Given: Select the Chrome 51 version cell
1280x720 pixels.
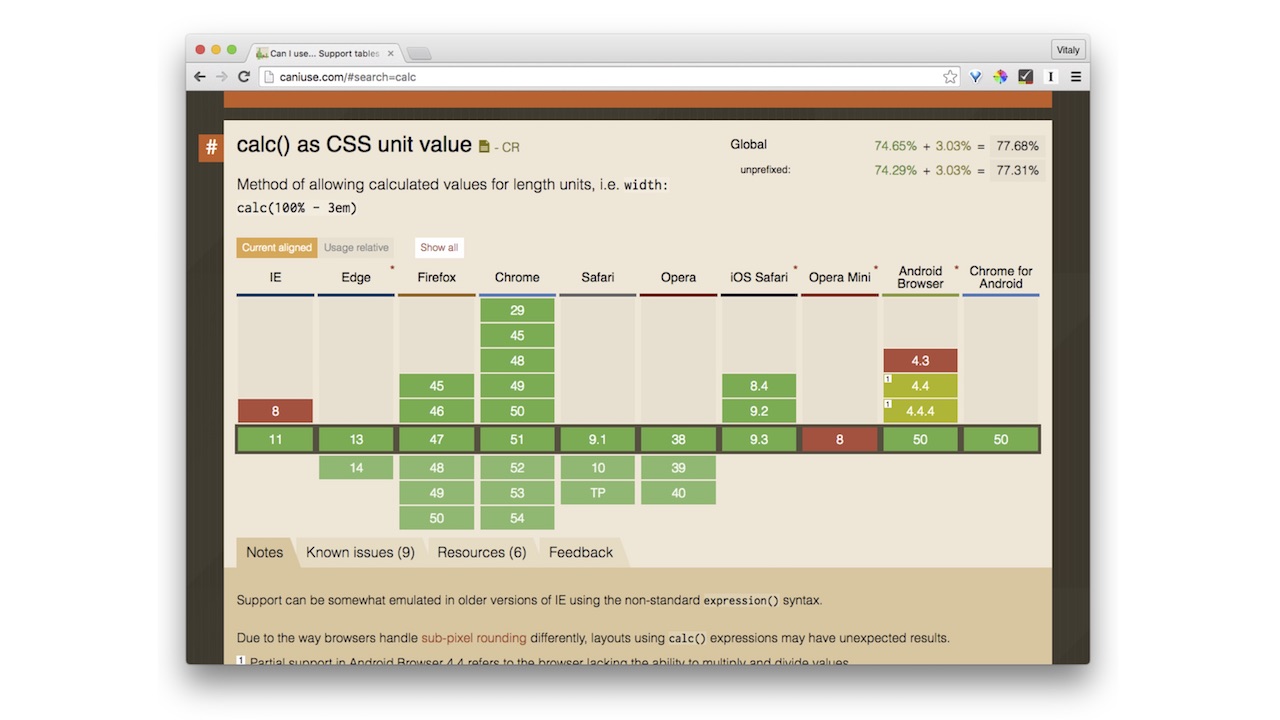Looking at the screenshot, I should 517,440.
